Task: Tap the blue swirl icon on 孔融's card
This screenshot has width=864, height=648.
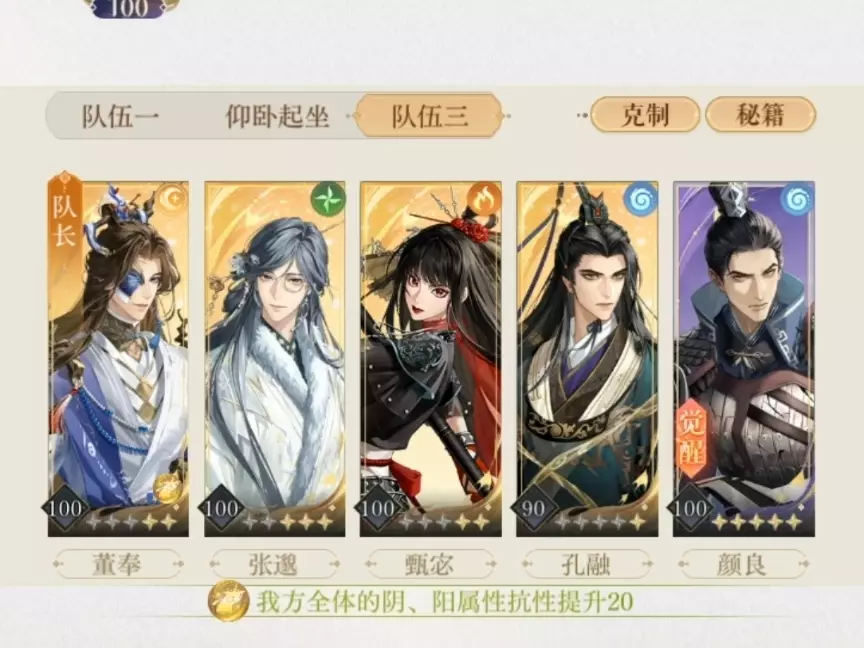Action: tap(641, 198)
